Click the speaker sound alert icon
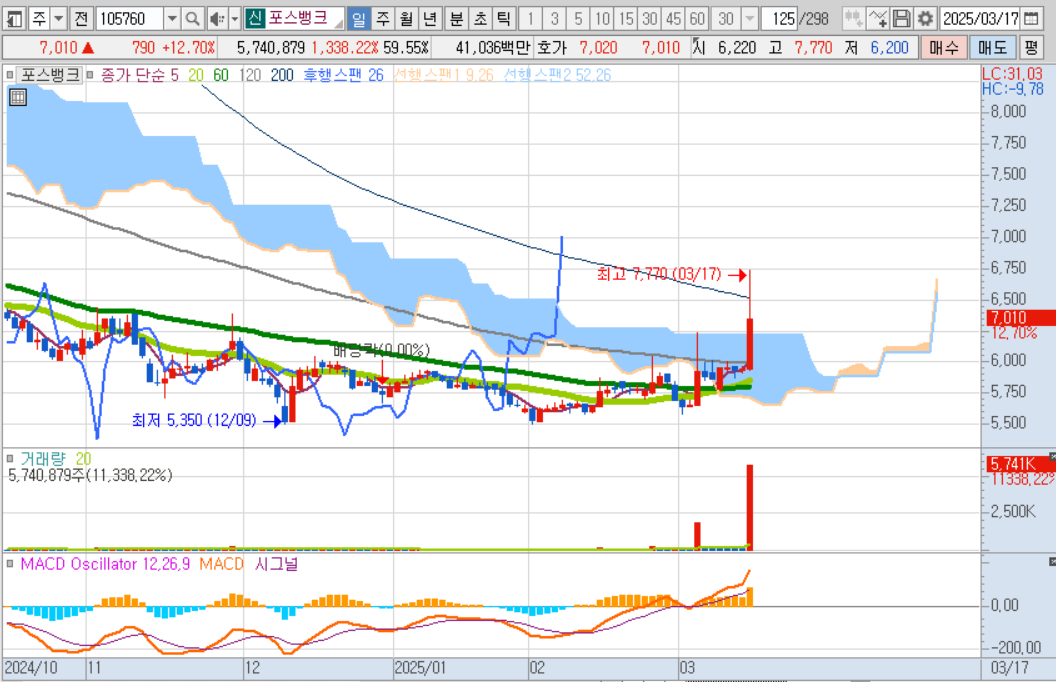 pos(217,19)
